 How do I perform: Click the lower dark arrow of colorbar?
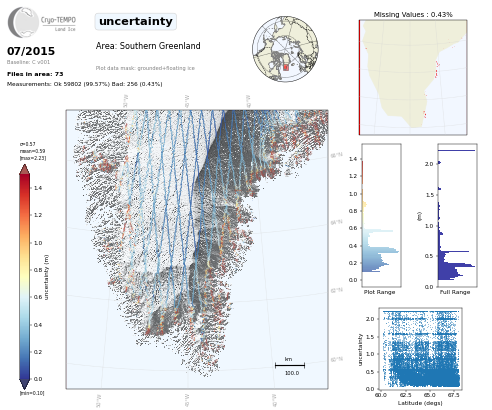[25, 384]
